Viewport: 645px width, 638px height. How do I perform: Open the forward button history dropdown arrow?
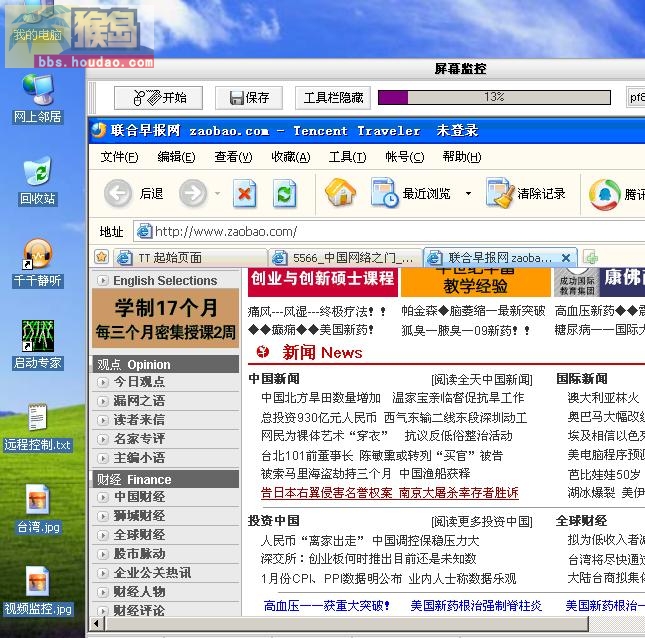click(x=218, y=193)
